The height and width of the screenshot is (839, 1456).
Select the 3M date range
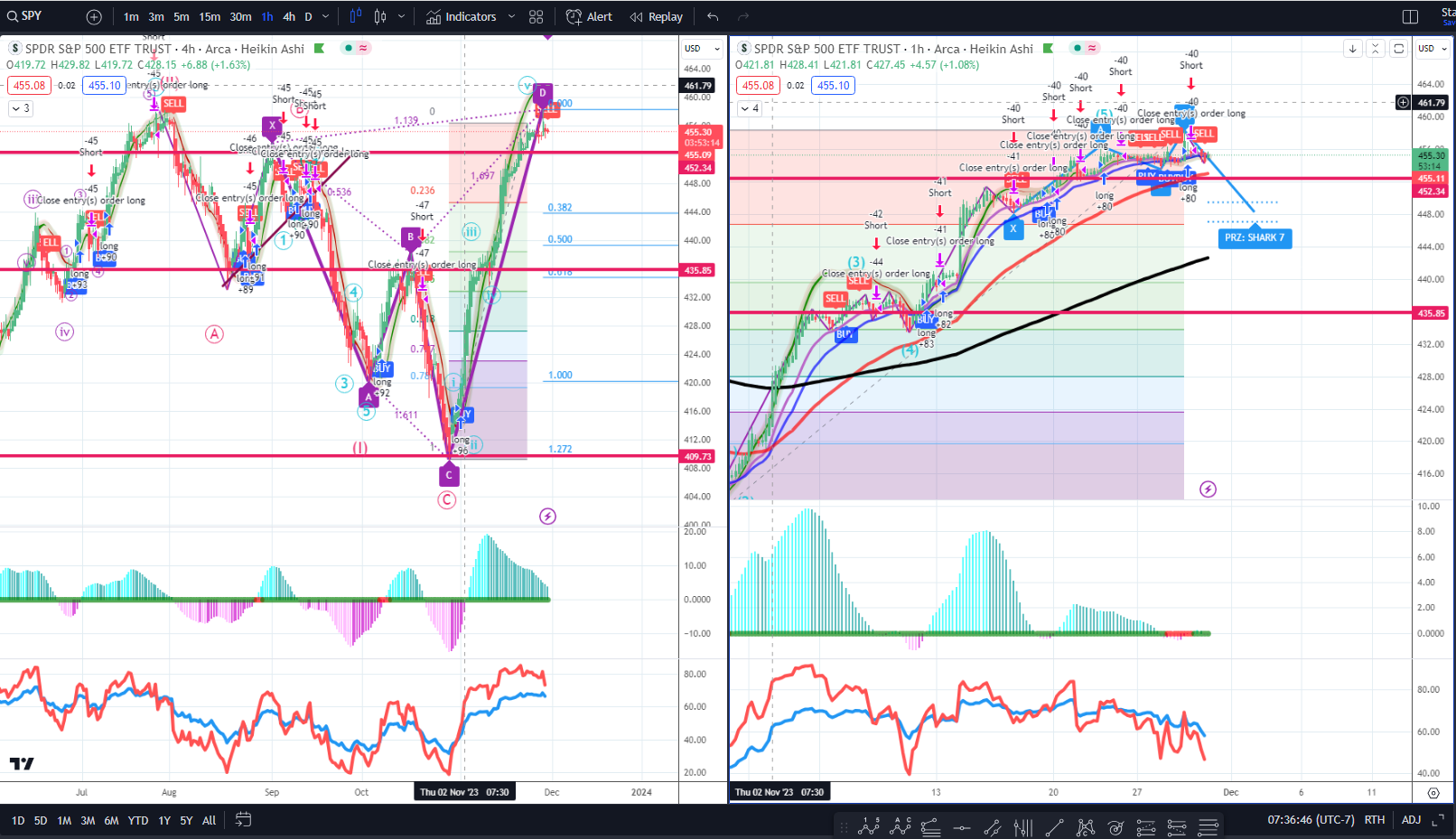(88, 821)
